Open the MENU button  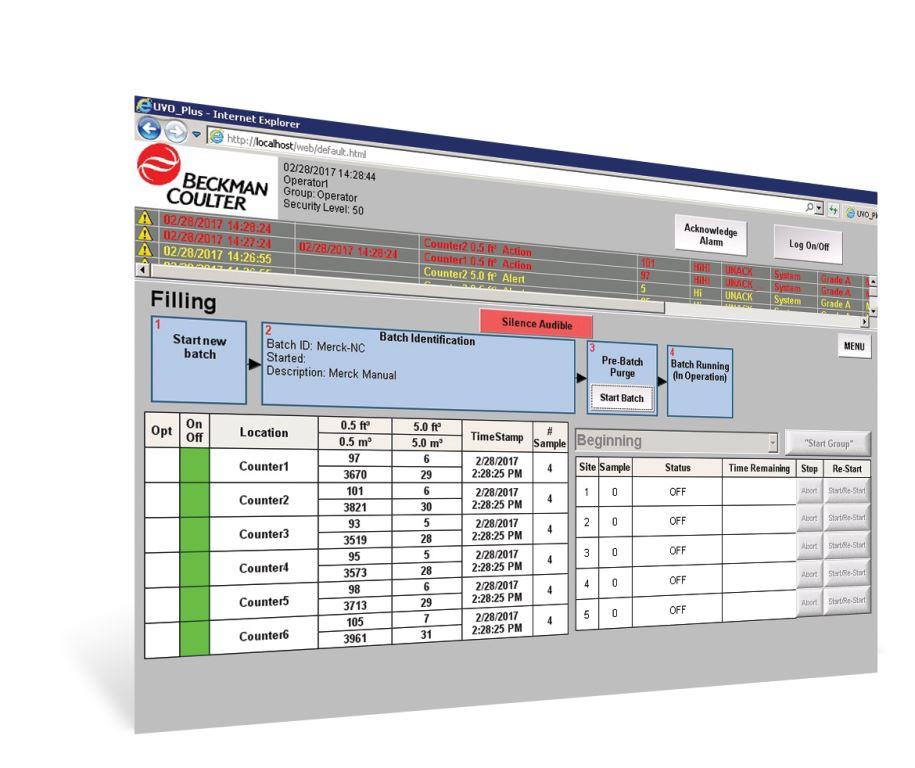click(854, 346)
